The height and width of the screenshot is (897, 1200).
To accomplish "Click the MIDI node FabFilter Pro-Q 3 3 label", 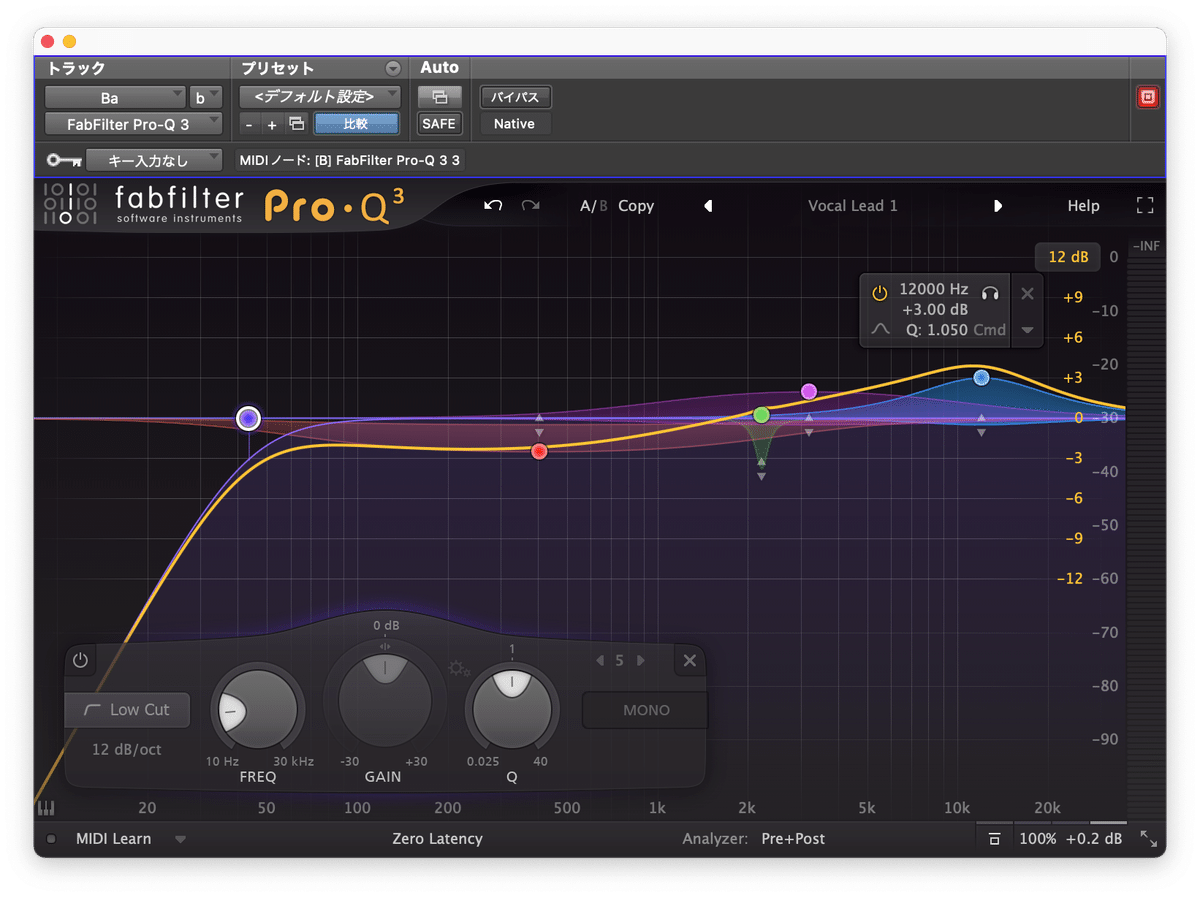I will pos(350,160).
